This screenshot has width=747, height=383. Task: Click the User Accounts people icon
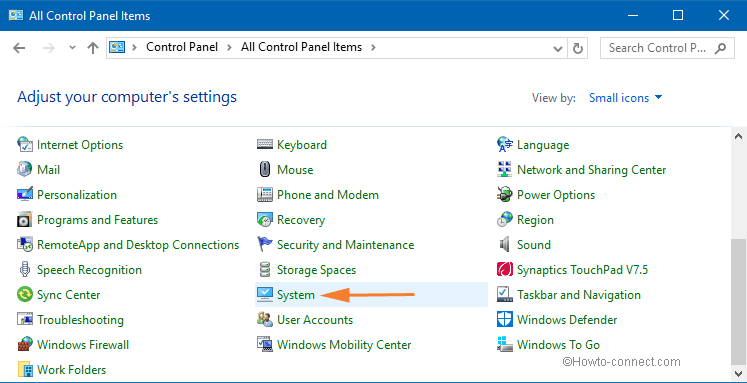pos(264,320)
